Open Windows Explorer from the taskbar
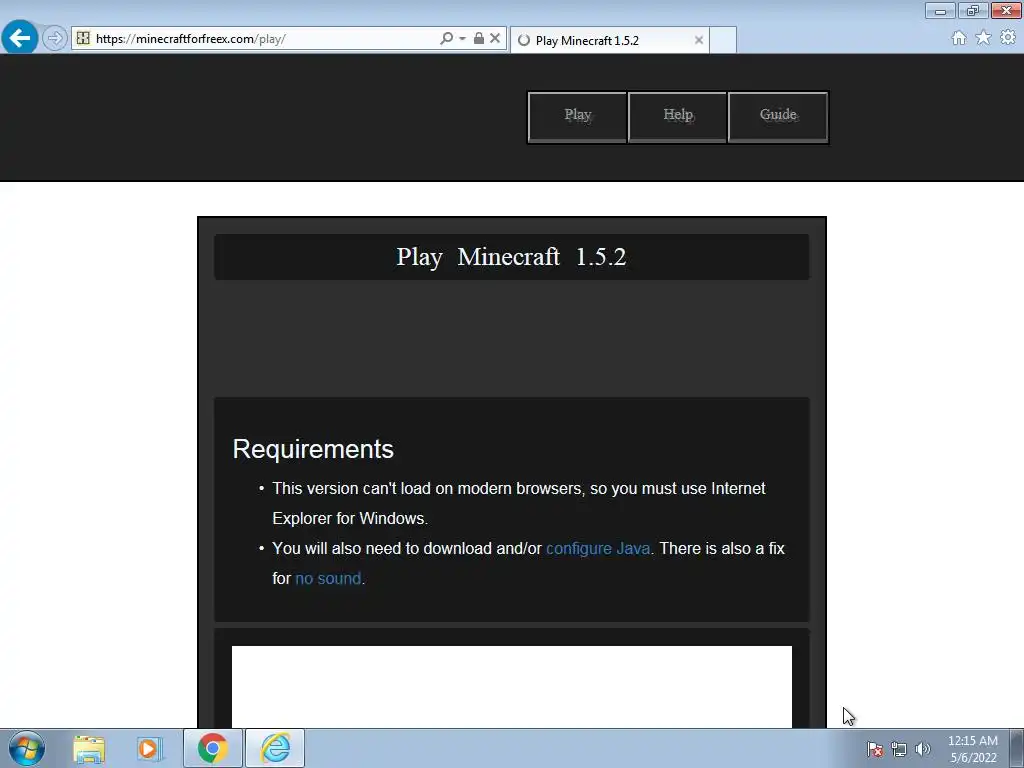This screenshot has width=1024, height=768. tap(89, 748)
